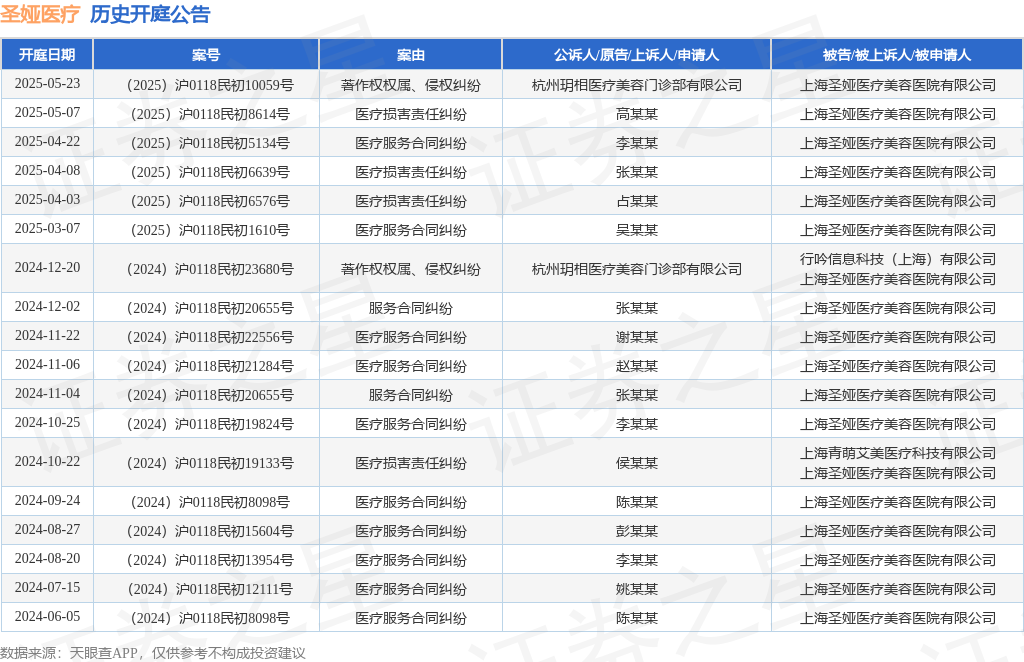Select the 2025-04-22 hearing date cell

(x=47, y=142)
